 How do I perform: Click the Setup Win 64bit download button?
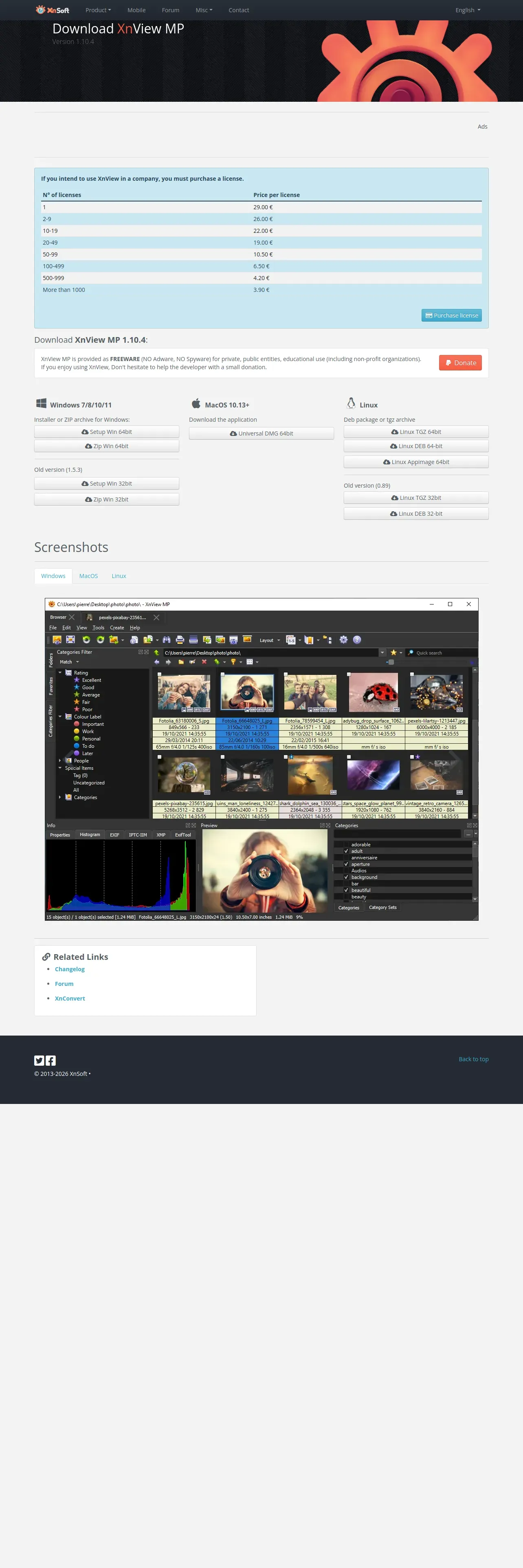107,431
